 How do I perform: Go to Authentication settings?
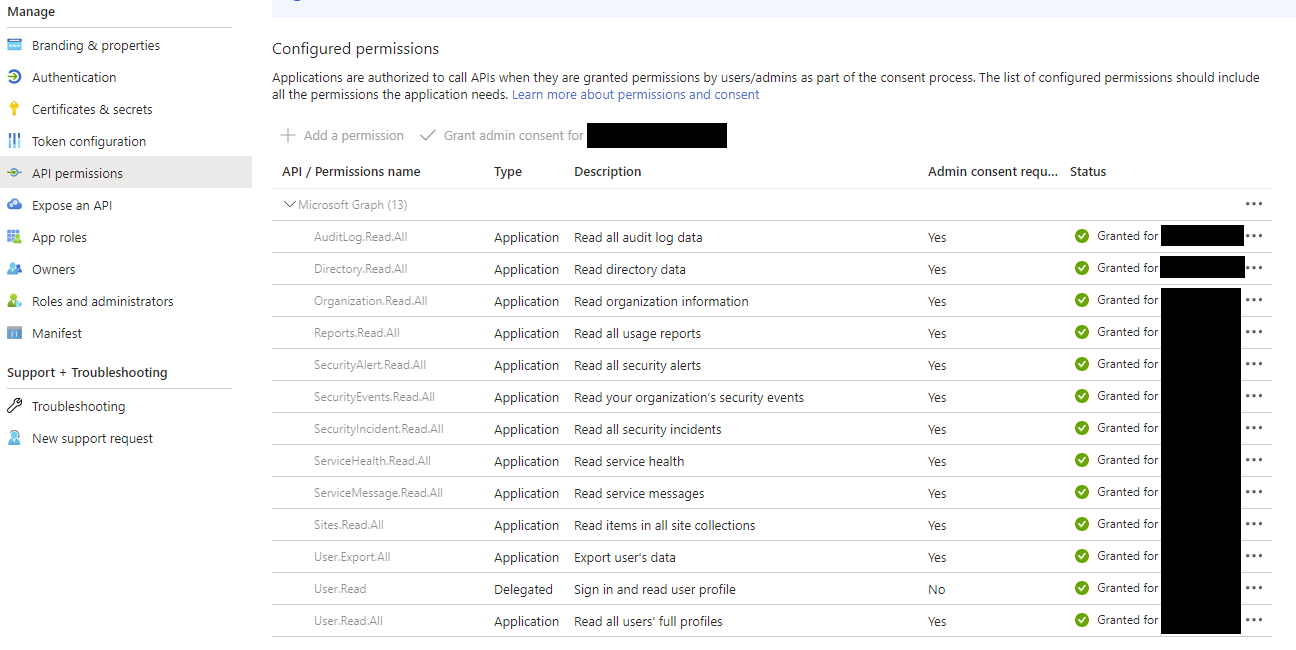click(x=74, y=77)
